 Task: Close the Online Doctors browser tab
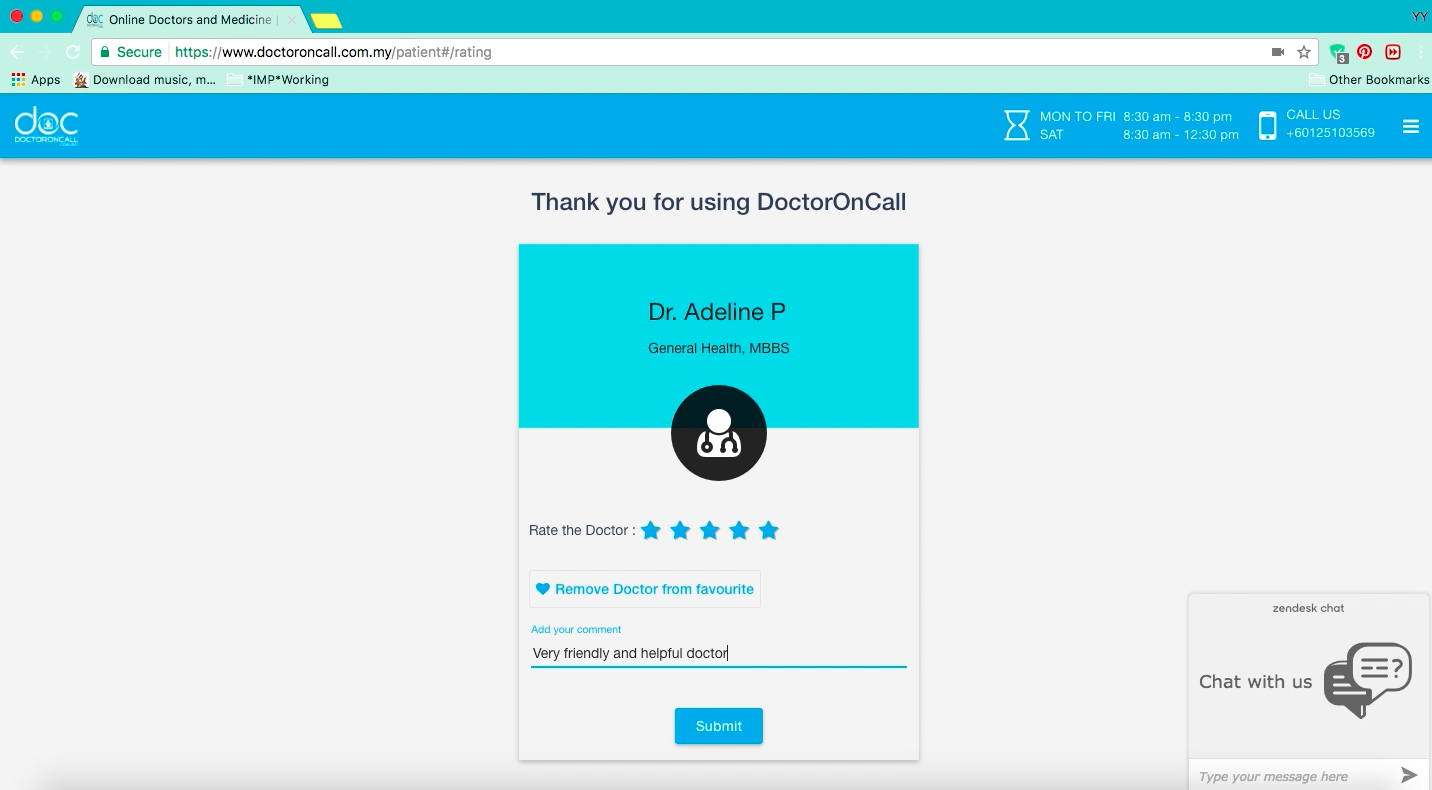tap(292, 20)
